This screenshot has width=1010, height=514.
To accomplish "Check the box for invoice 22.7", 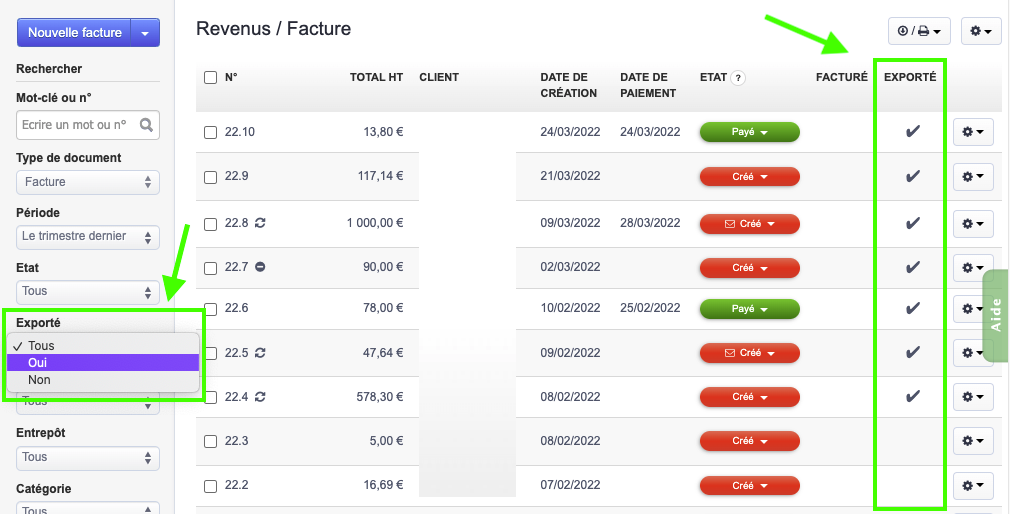I will click(x=211, y=267).
